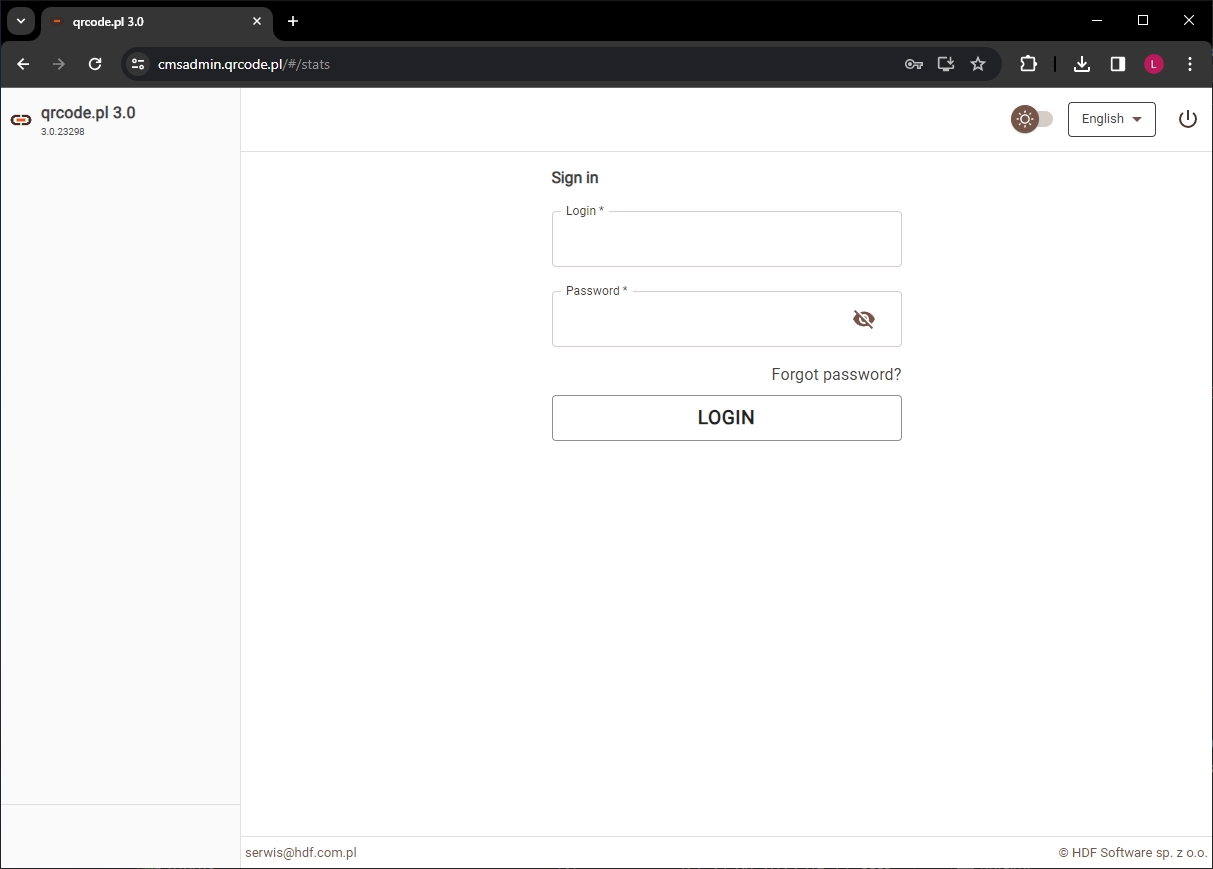Open a new browser tab

(293, 21)
